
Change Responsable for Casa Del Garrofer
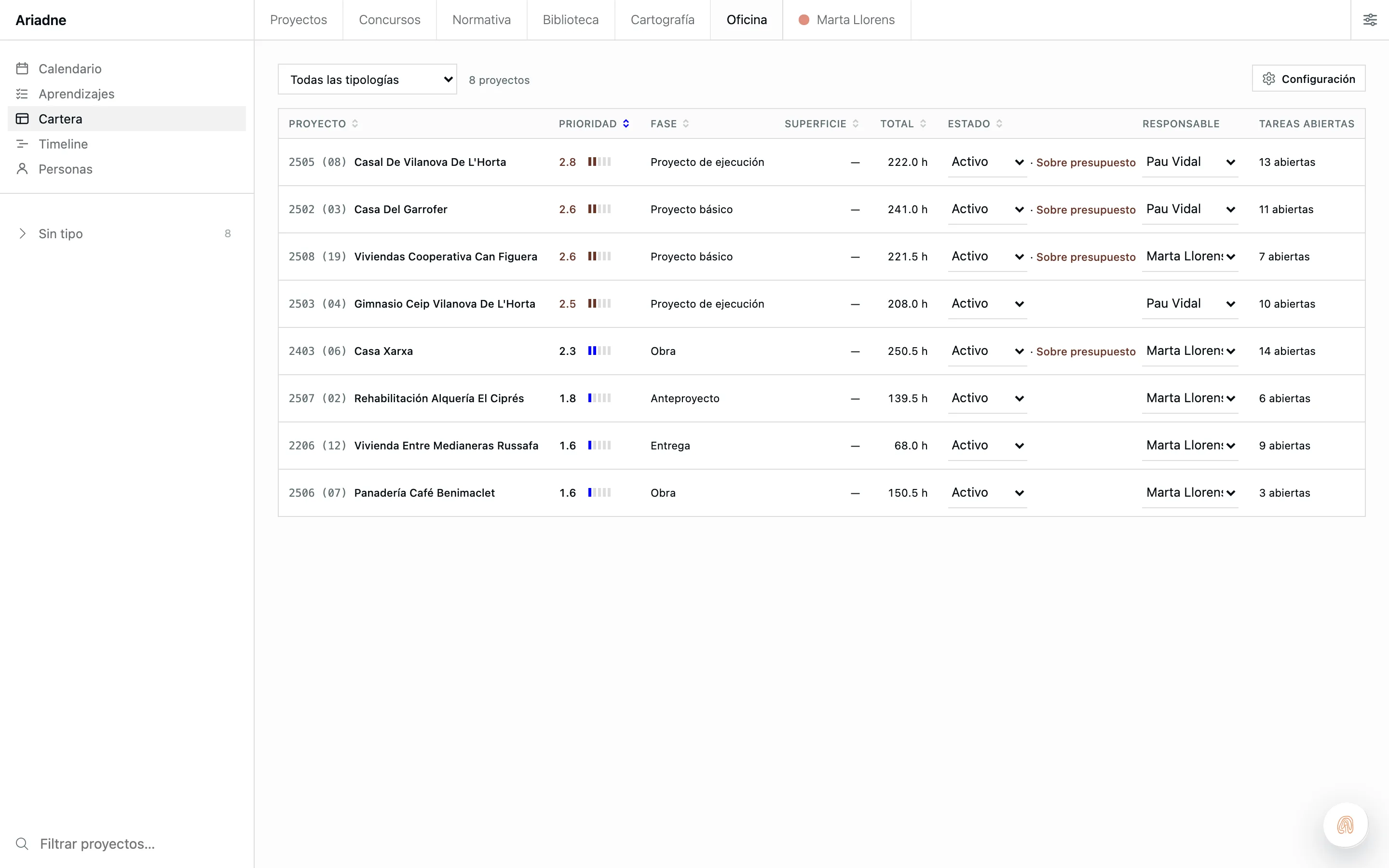(x=1190, y=209)
